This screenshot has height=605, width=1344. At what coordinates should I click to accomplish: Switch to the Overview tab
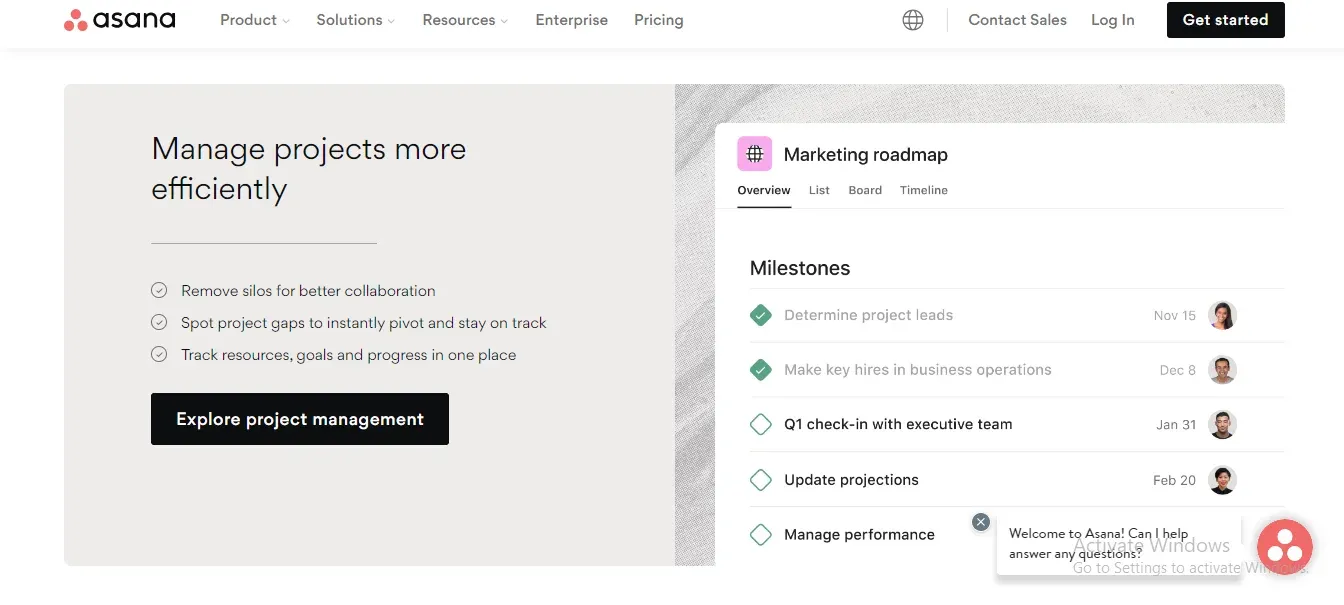764,190
